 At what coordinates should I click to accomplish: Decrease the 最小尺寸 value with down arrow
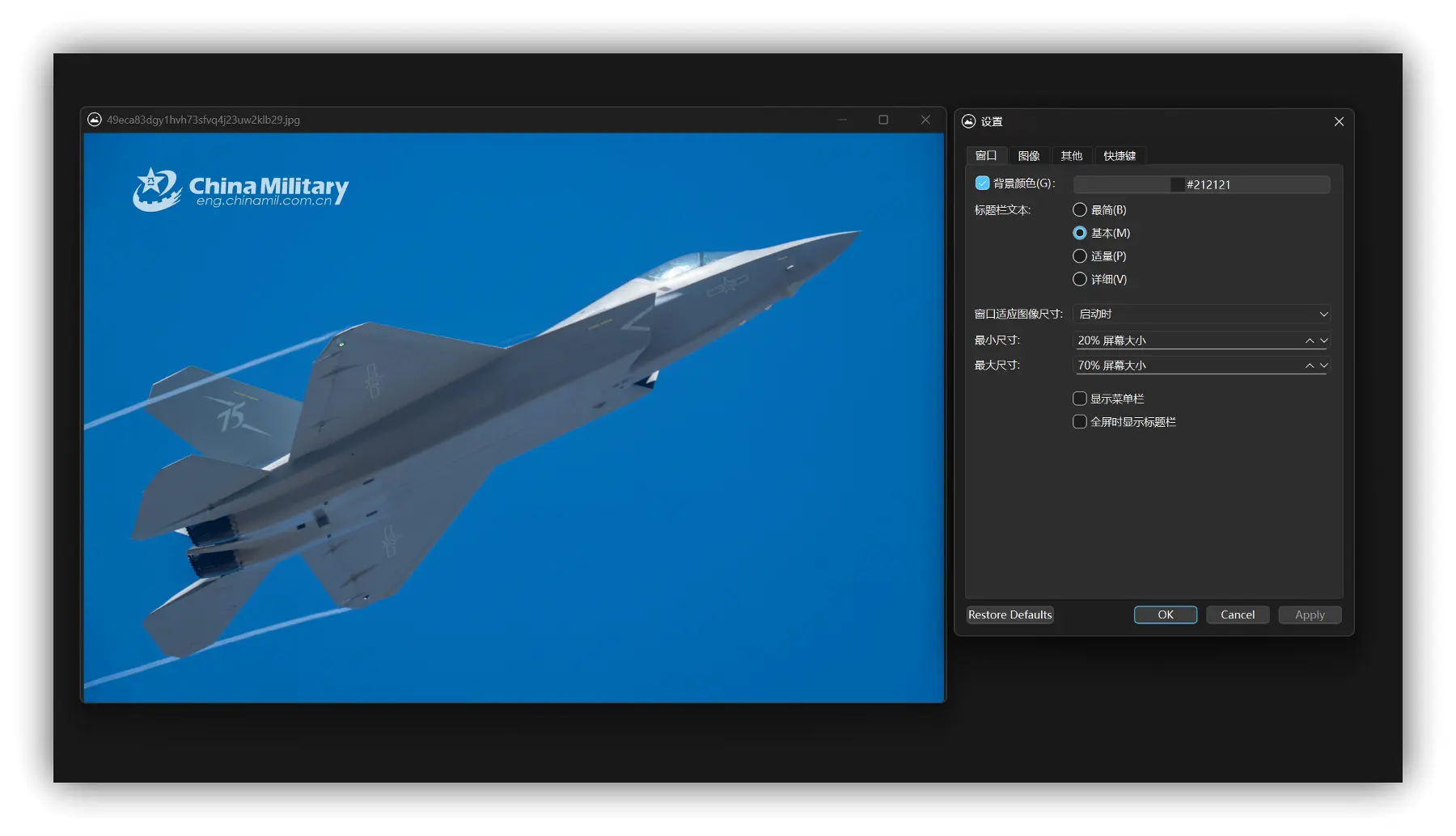[x=1324, y=340]
